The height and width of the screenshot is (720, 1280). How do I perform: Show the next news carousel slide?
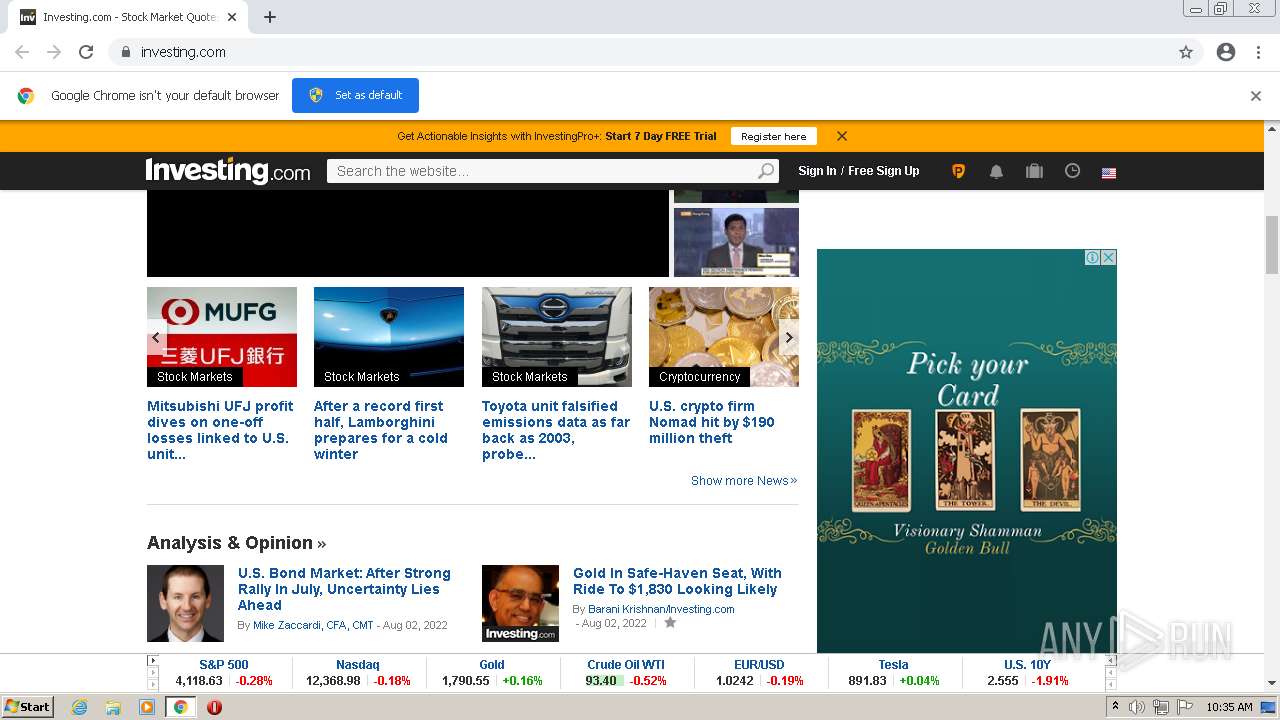click(789, 338)
